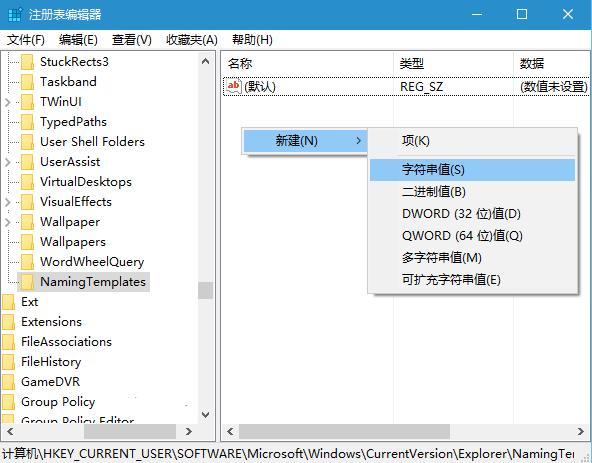592x463 pixels.
Task: Click values panel scroll left arrow
Action: coord(230,431)
